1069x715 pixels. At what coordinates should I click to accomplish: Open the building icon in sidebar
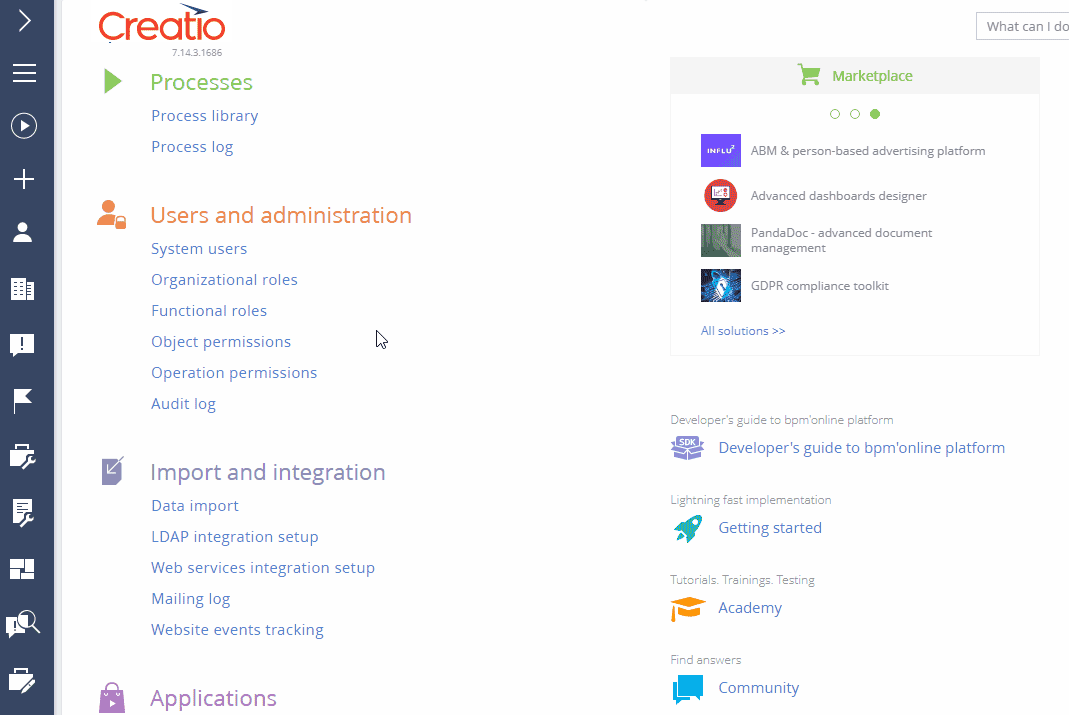tap(22, 289)
